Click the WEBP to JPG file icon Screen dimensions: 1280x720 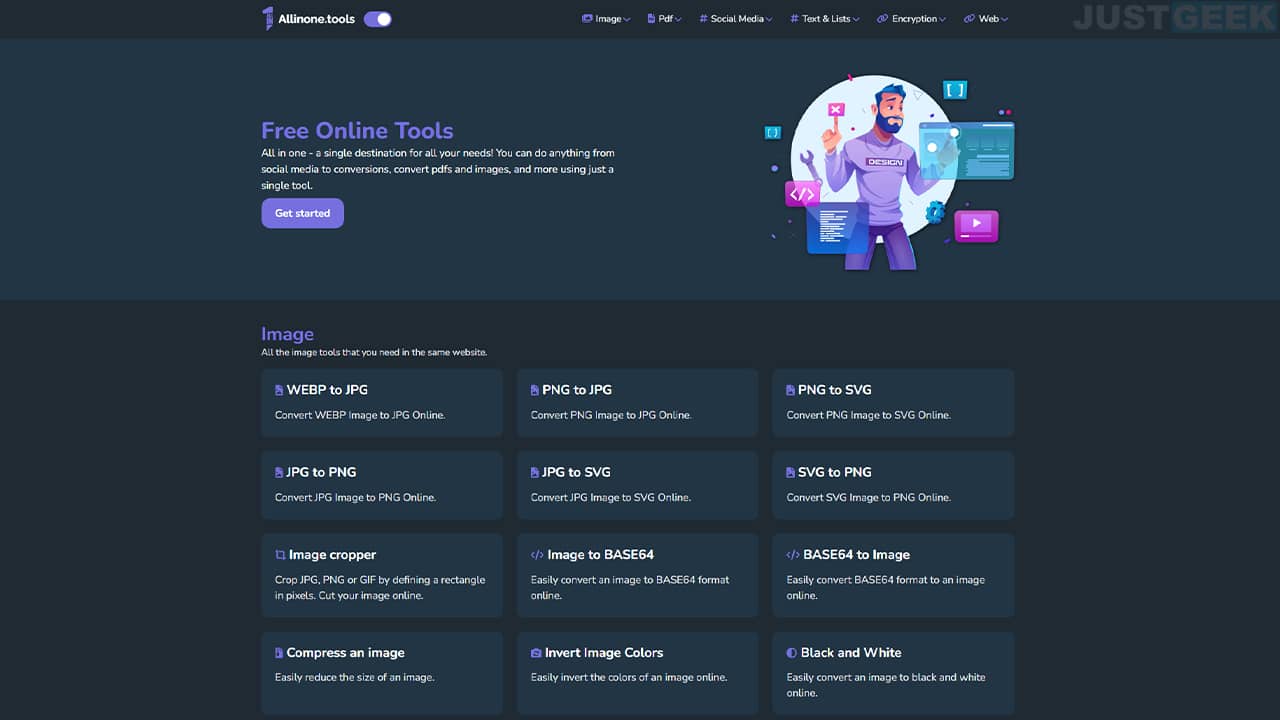tap(279, 390)
